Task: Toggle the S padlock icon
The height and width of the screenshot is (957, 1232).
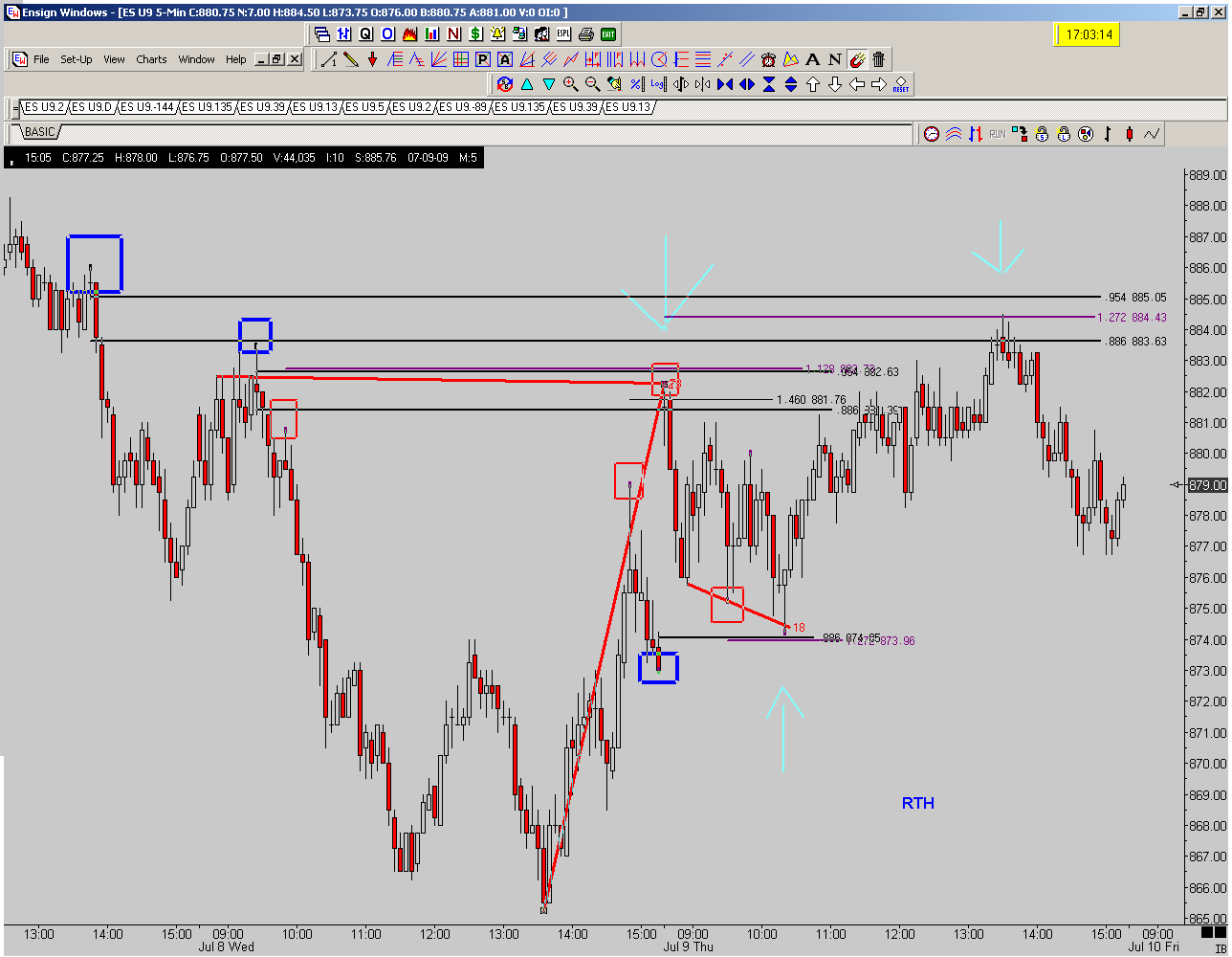Action: [1042, 134]
